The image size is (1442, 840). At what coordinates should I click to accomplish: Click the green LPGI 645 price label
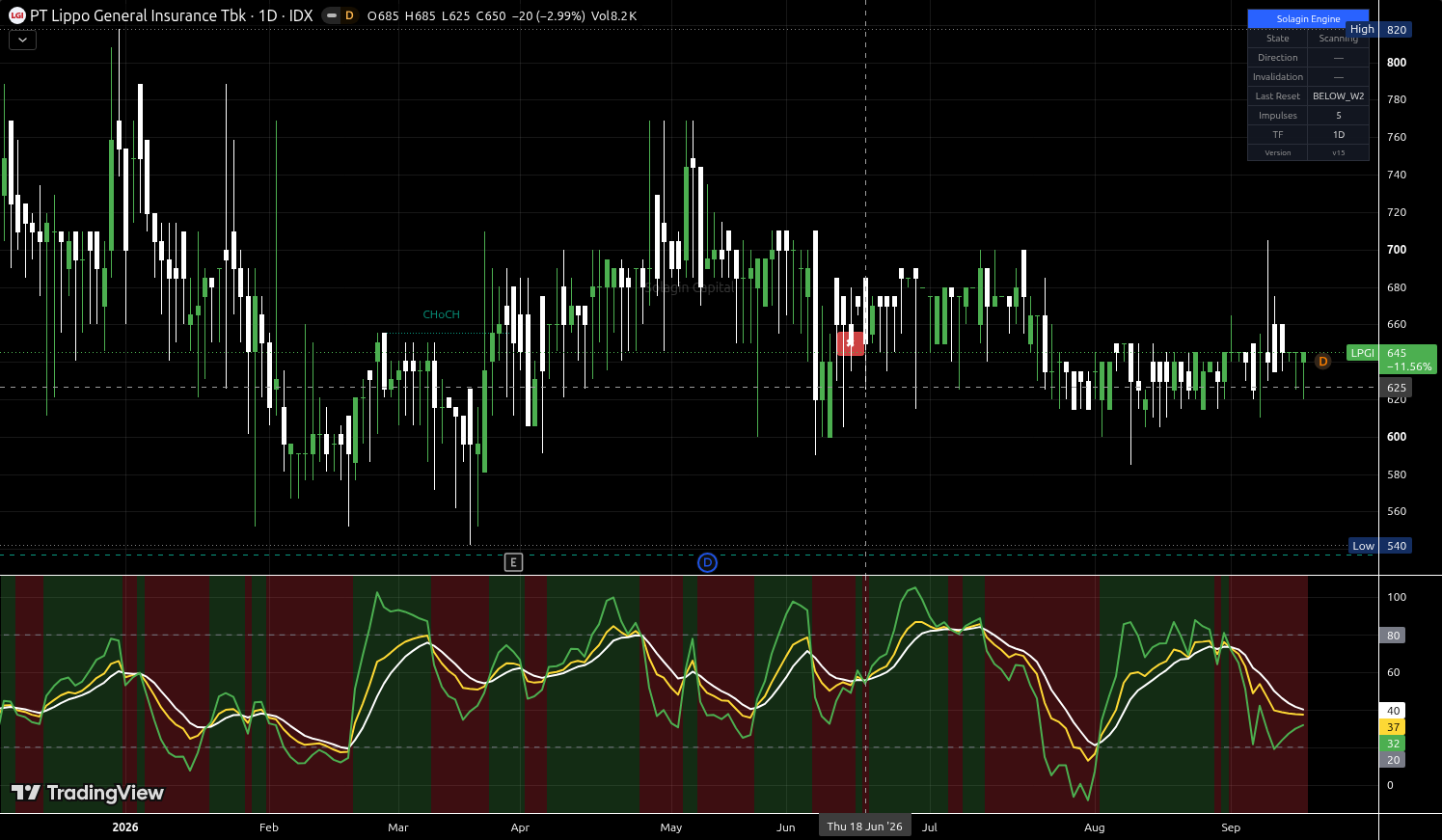point(1392,359)
